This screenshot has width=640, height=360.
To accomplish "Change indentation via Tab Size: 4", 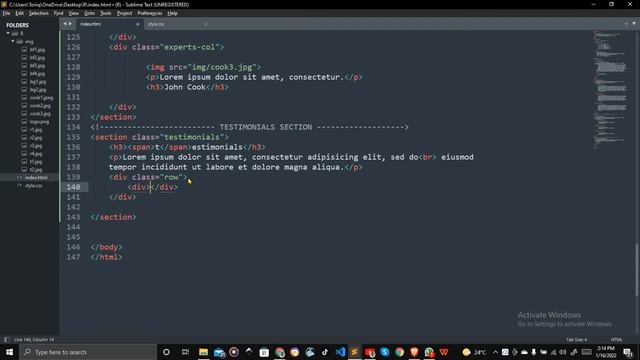I will click(x=576, y=340).
